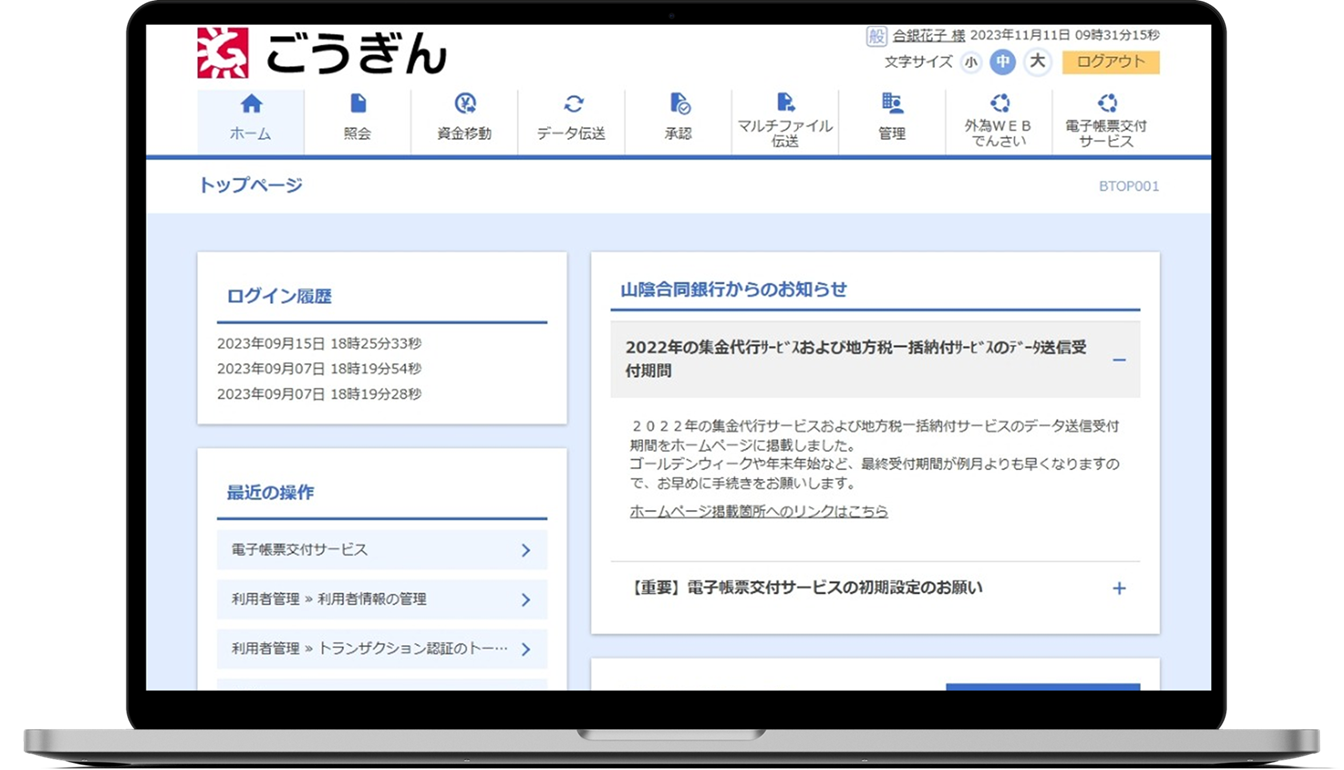Expand the 【重要】電子帳票交付サービス notice
The image size is (1344, 770).
(x=1119, y=588)
